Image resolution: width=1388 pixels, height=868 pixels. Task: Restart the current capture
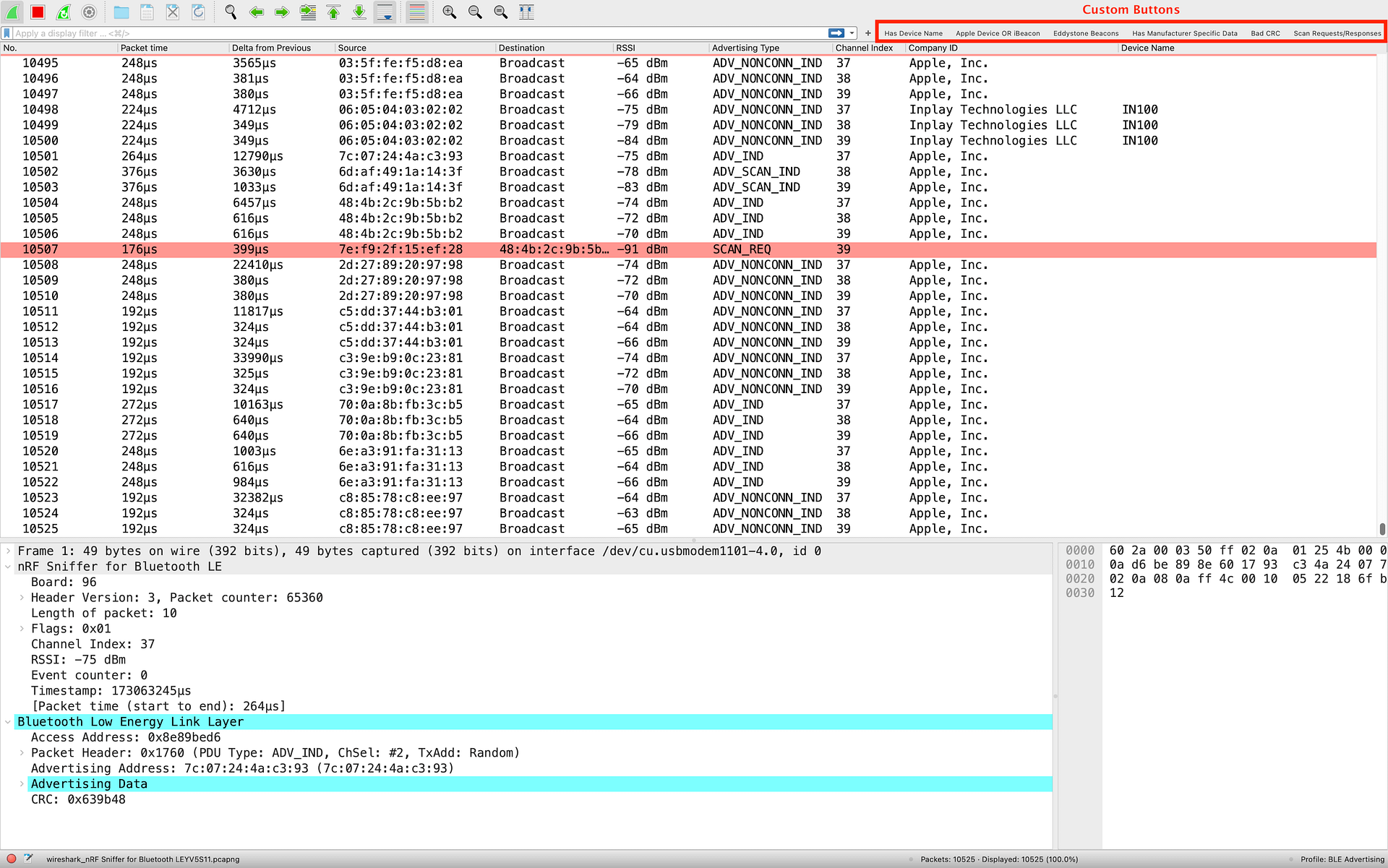(62, 12)
